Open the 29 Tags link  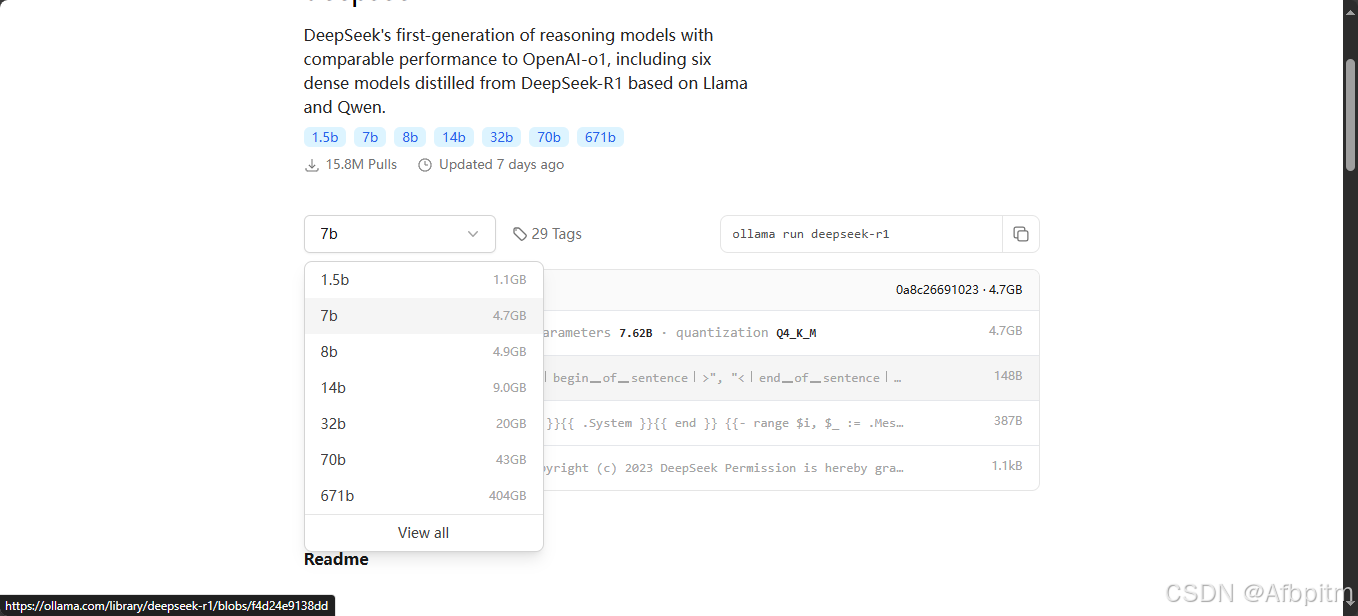556,234
